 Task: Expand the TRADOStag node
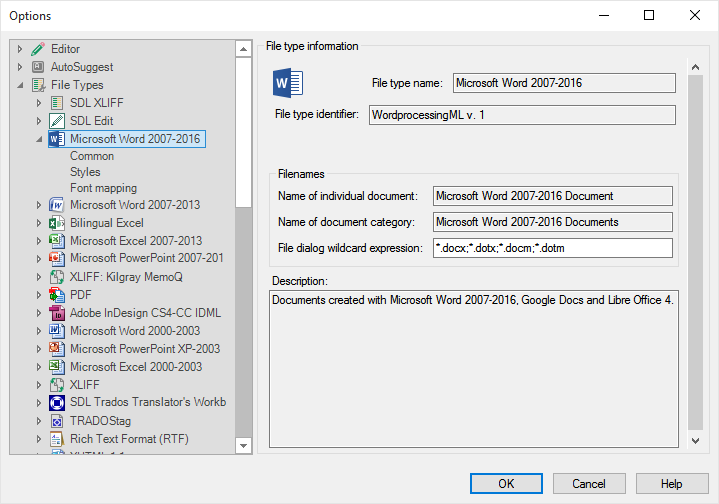point(39,421)
